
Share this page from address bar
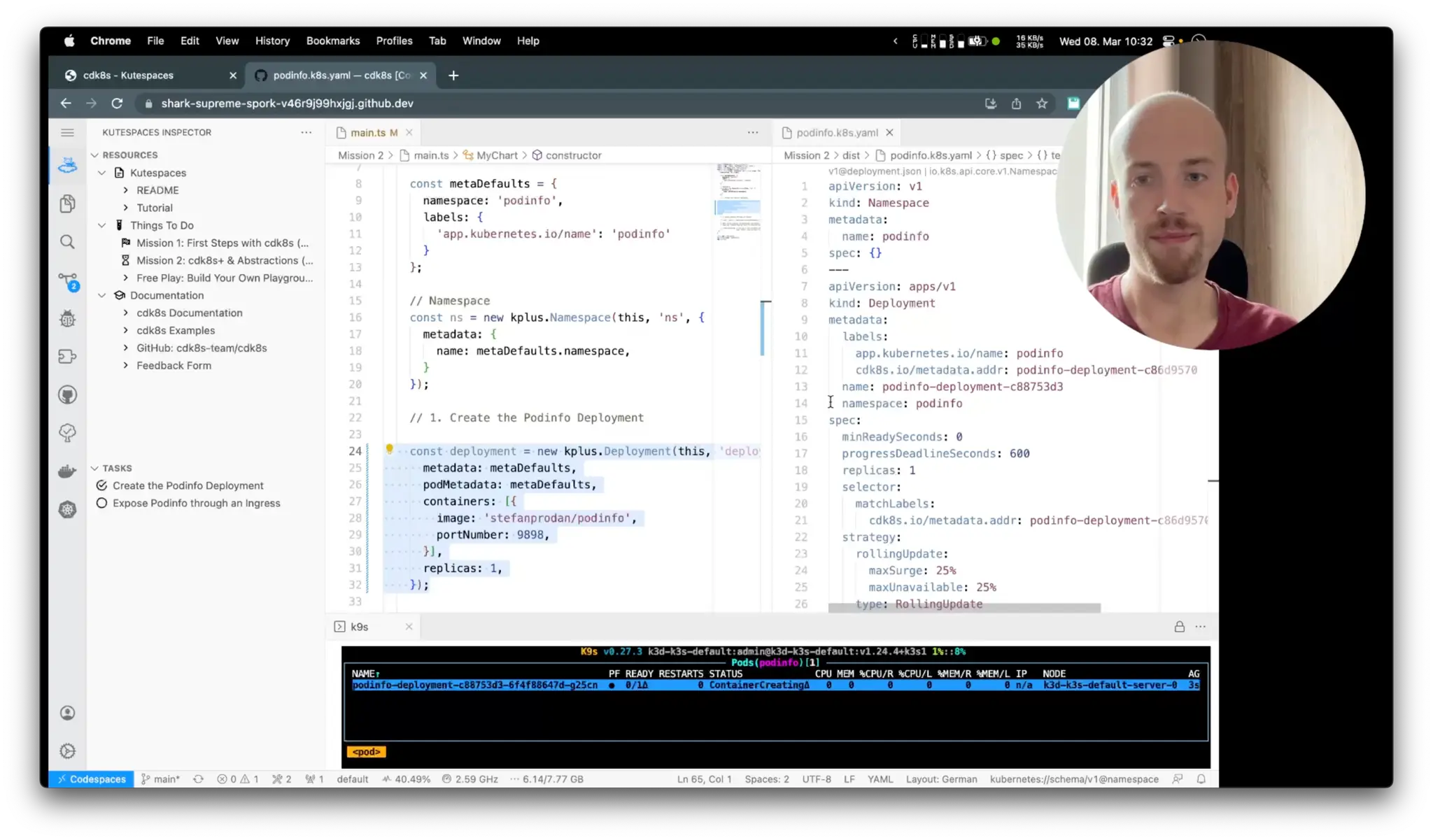click(x=1016, y=104)
